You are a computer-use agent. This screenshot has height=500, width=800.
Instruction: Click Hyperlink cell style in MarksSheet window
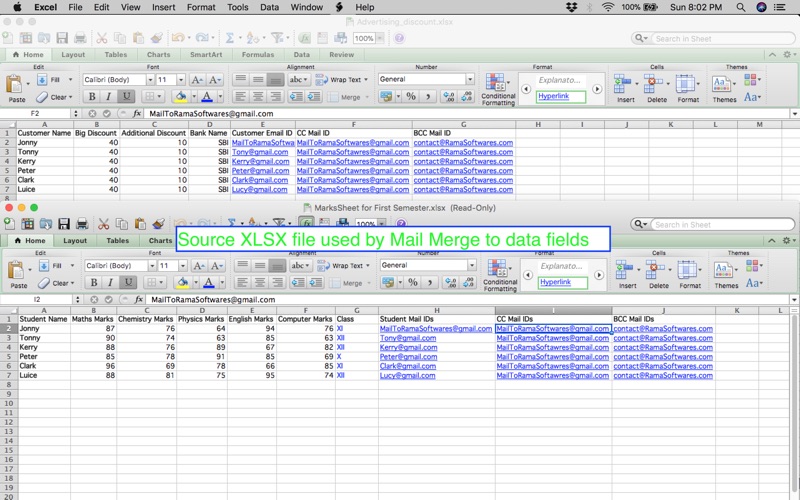pos(563,282)
